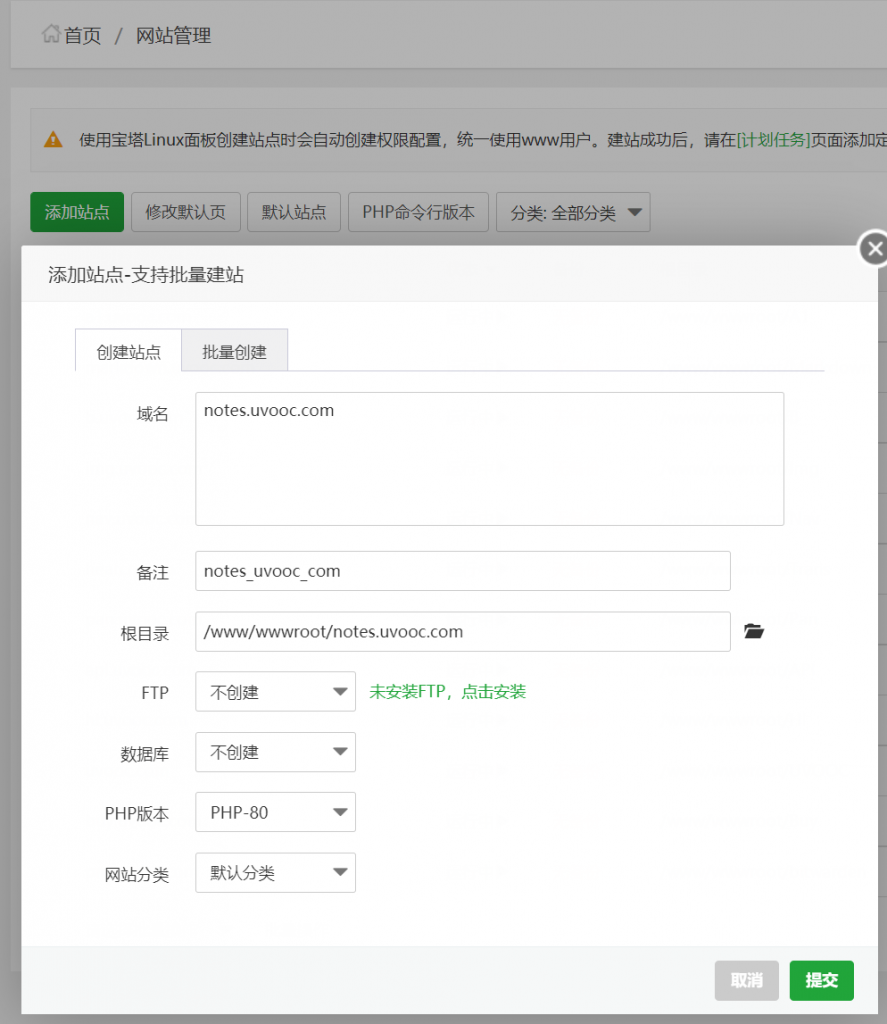Viewport: 887px width, 1024px height.
Task: Open the FTP dropdown showing 不创建
Action: click(x=275, y=692)
